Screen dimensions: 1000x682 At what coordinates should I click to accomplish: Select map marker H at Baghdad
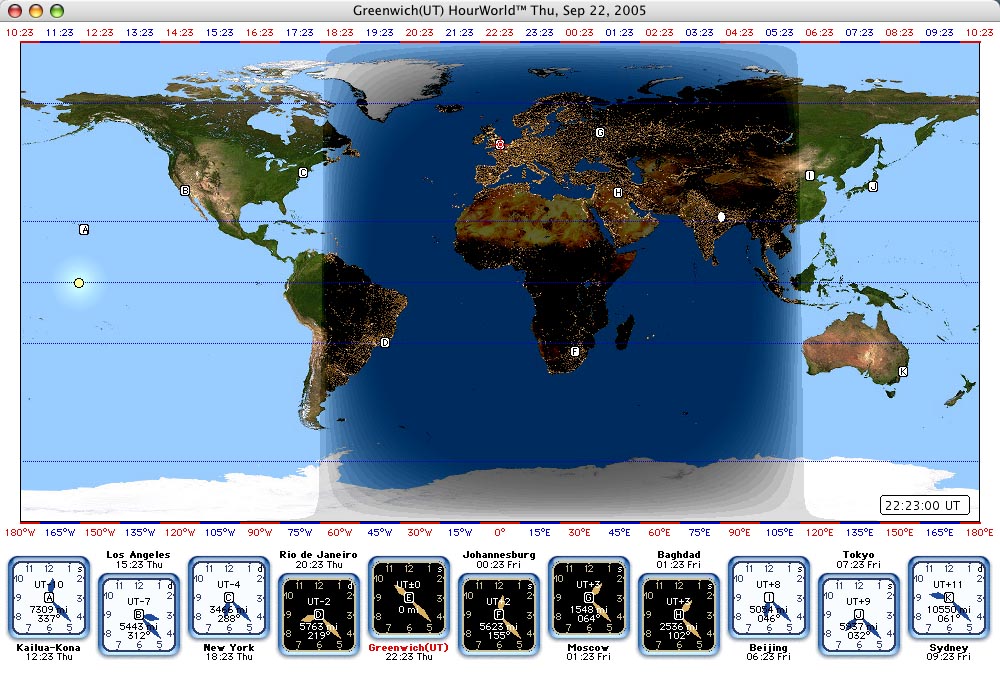(617, 192)
